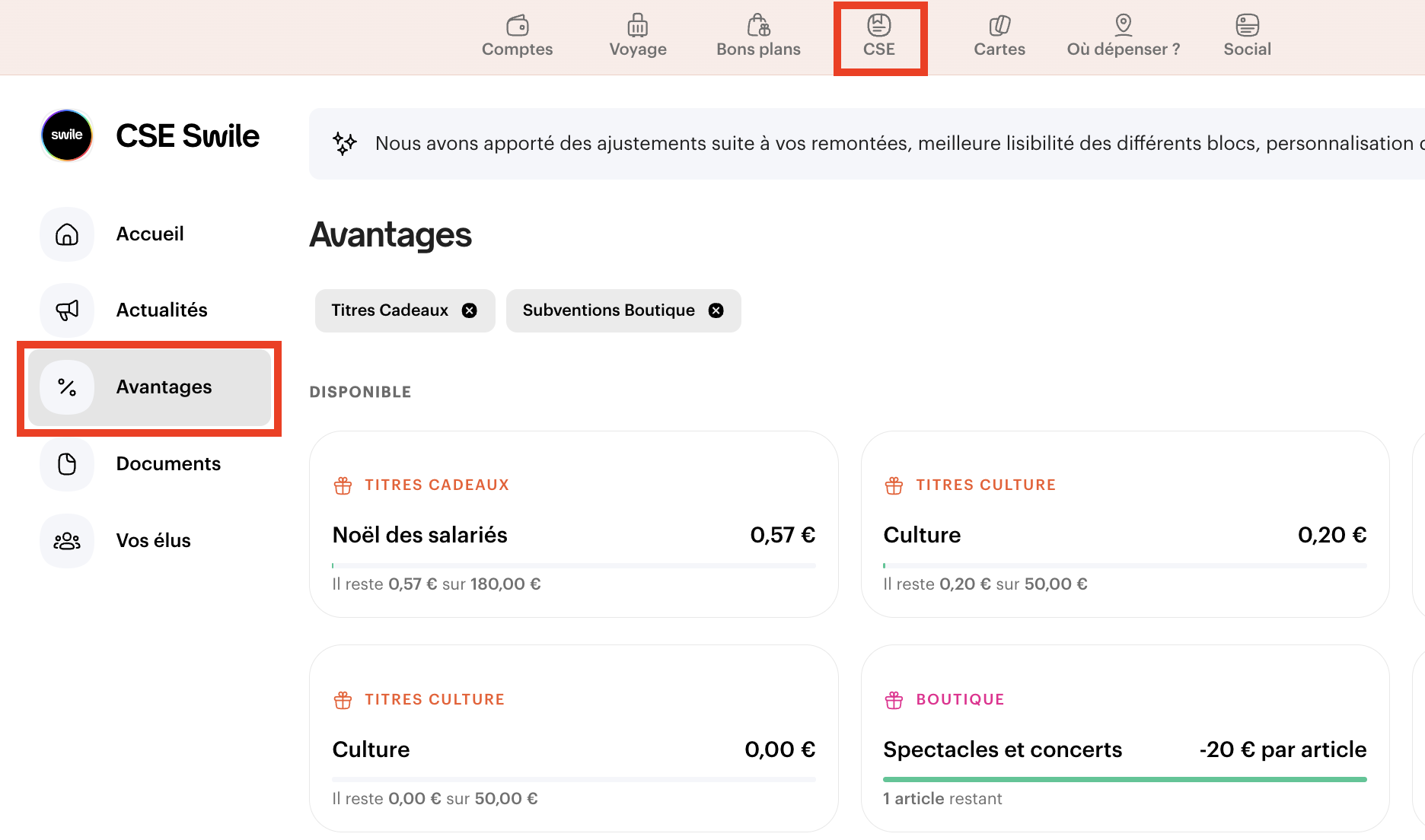Remove the Titres Cadeaux filter chip
Screen dimensions: 1425x840
point(470,310)
